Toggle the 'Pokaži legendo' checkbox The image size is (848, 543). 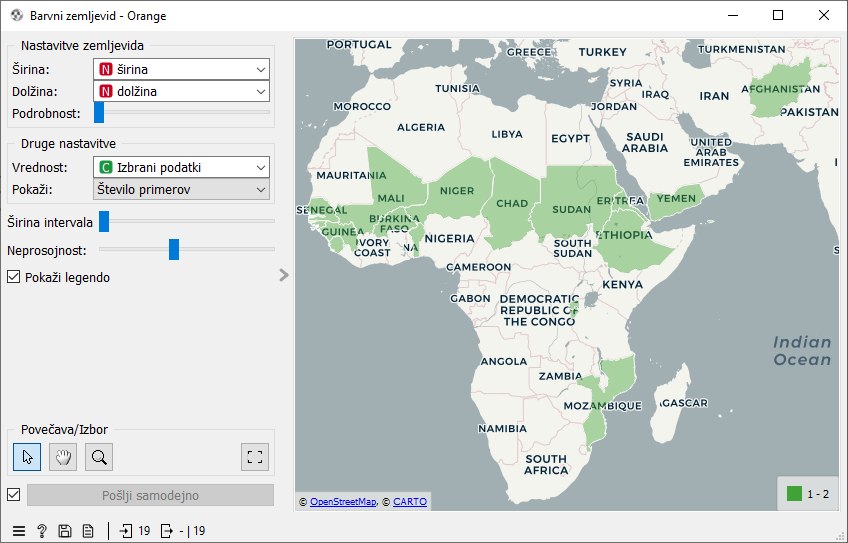tap(14, 277)
